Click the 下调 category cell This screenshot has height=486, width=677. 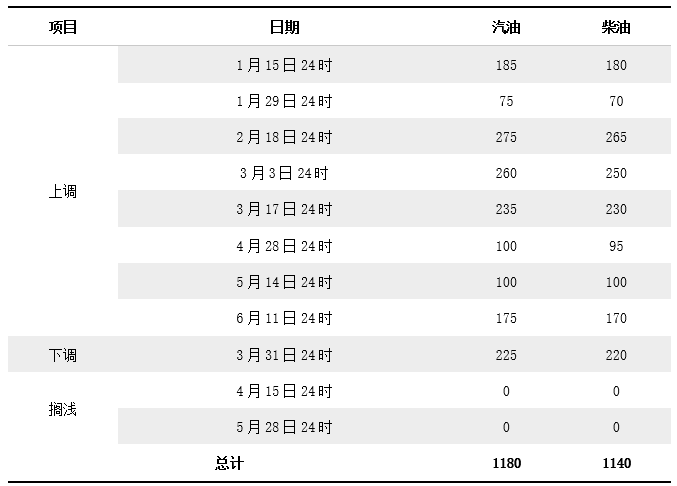tap(63, 355)
